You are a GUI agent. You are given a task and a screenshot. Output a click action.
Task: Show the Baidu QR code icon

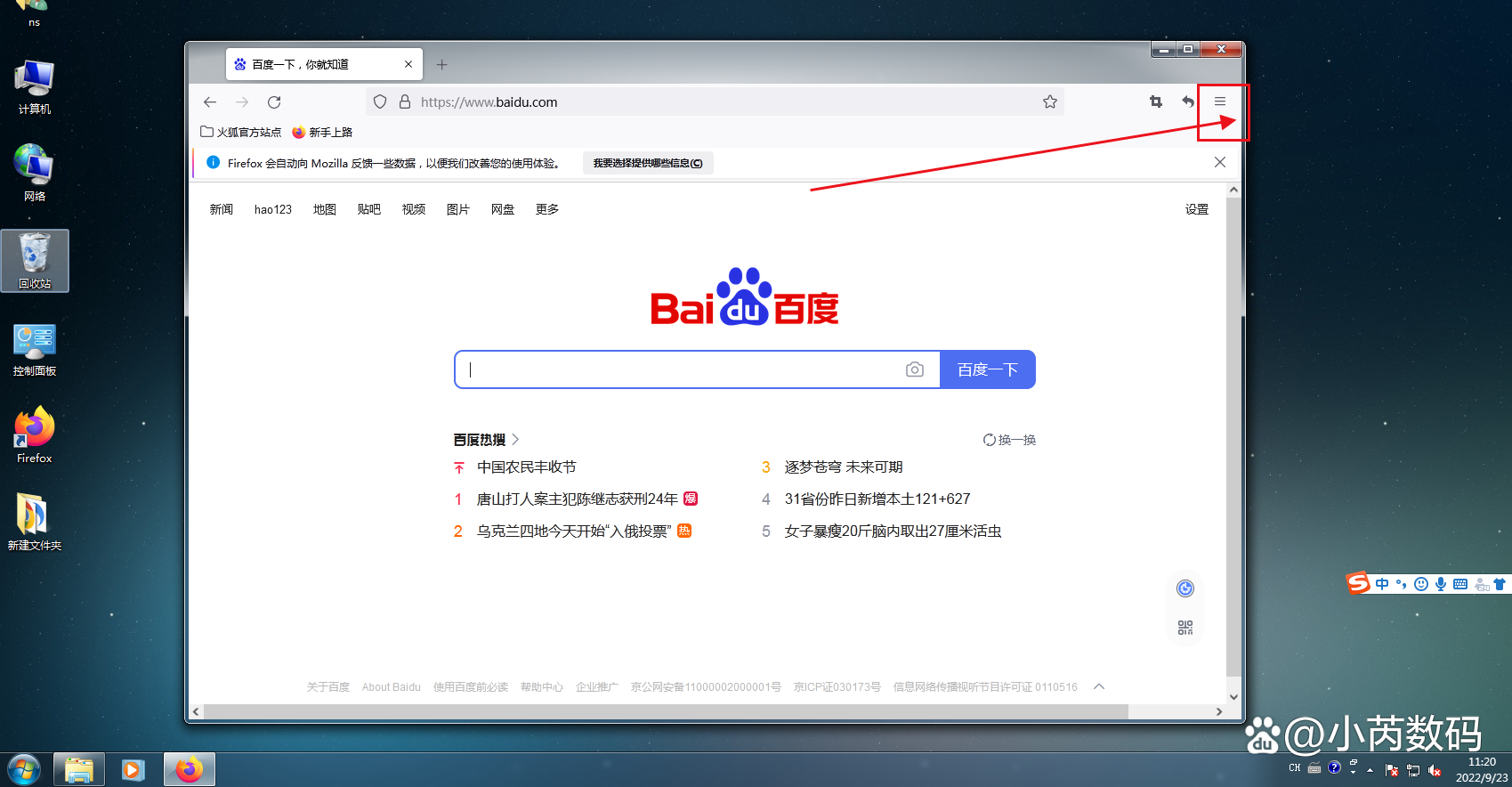coord(1185,628)
